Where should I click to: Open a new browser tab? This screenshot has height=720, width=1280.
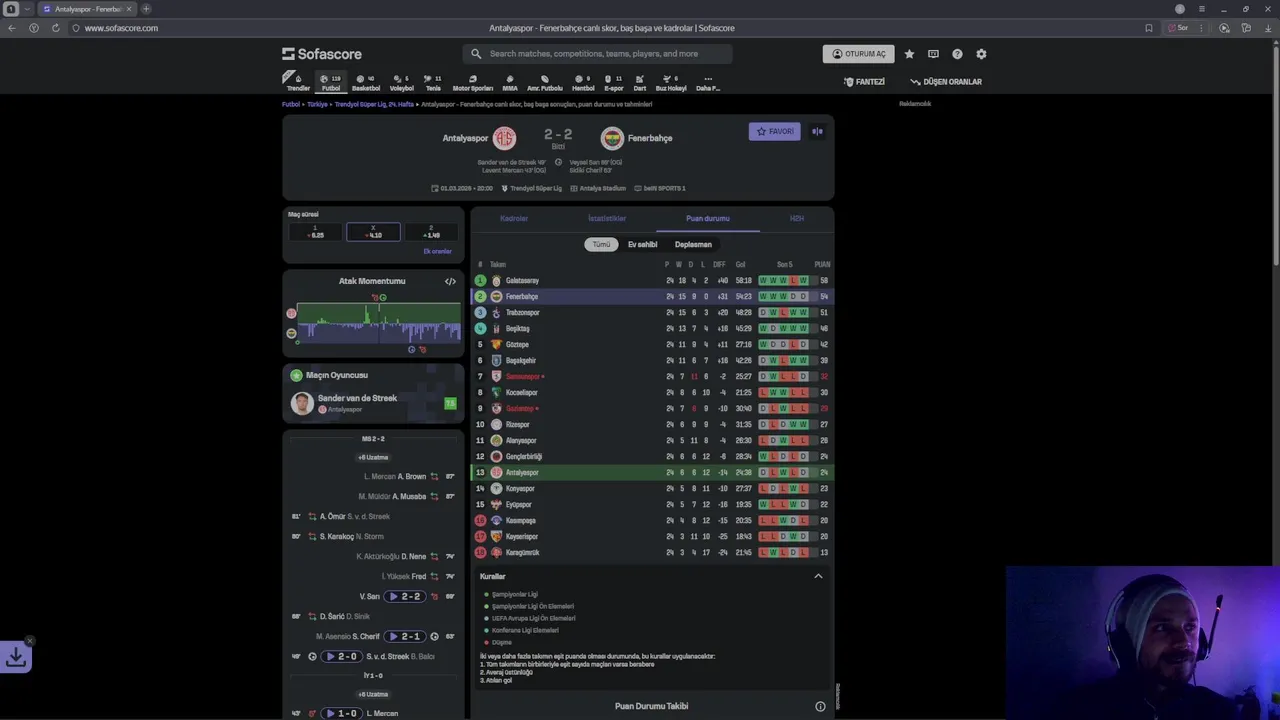coord(146,9)
